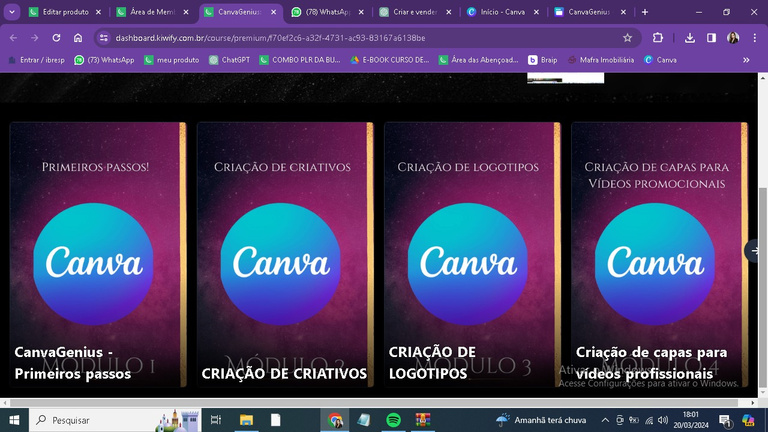The height and width of the screenshot is (432, 768).
Task: Toggle the browser side panel
Action: 711,38
